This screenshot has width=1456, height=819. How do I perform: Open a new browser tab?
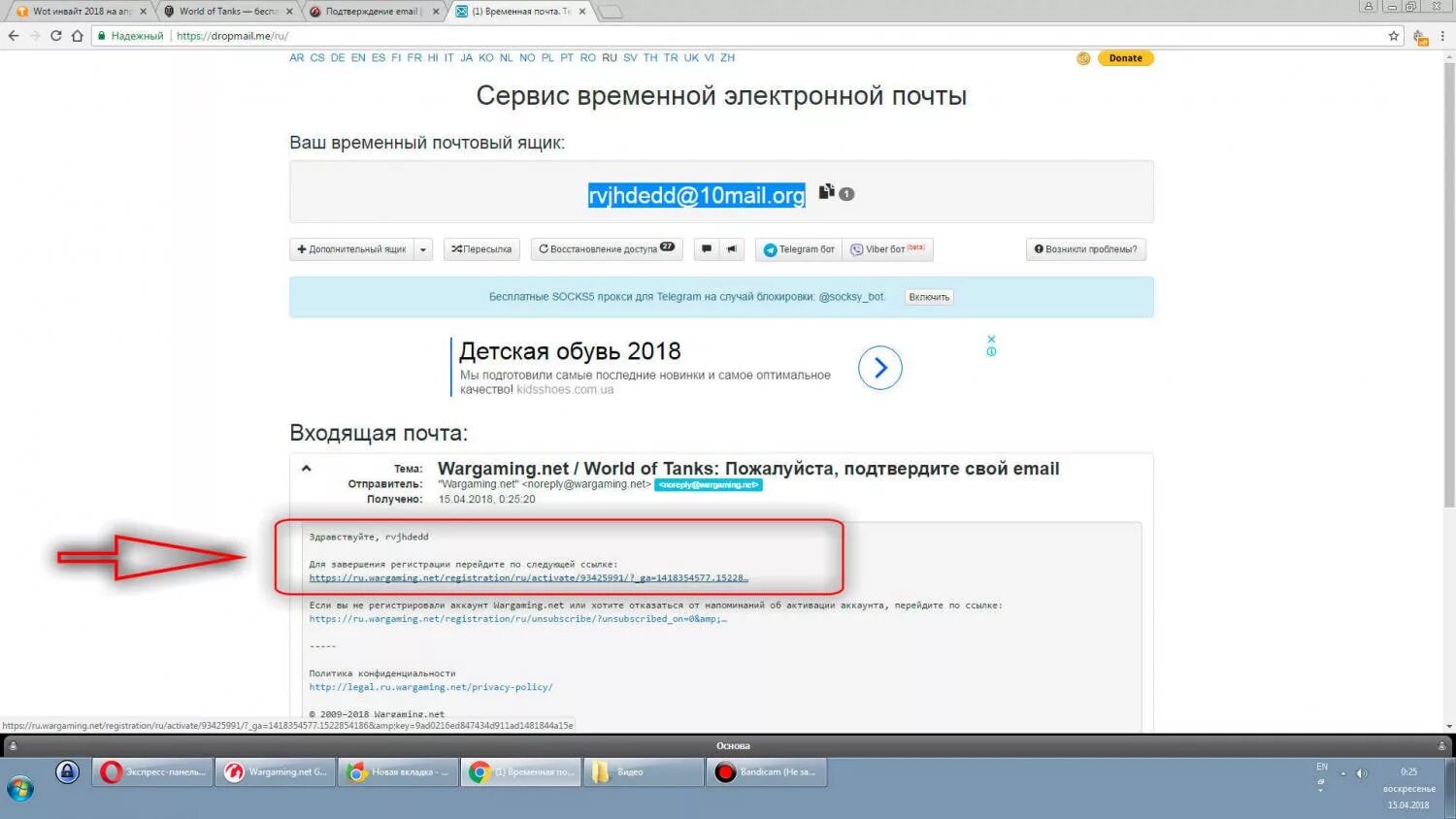pyautogui.click(x=610, y=12)
